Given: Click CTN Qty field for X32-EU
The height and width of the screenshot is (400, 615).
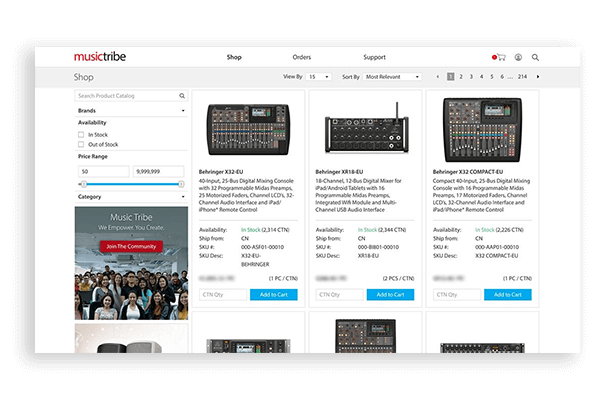Looking at the screenshot, I should pyautogui.click(x=223, y=295).
